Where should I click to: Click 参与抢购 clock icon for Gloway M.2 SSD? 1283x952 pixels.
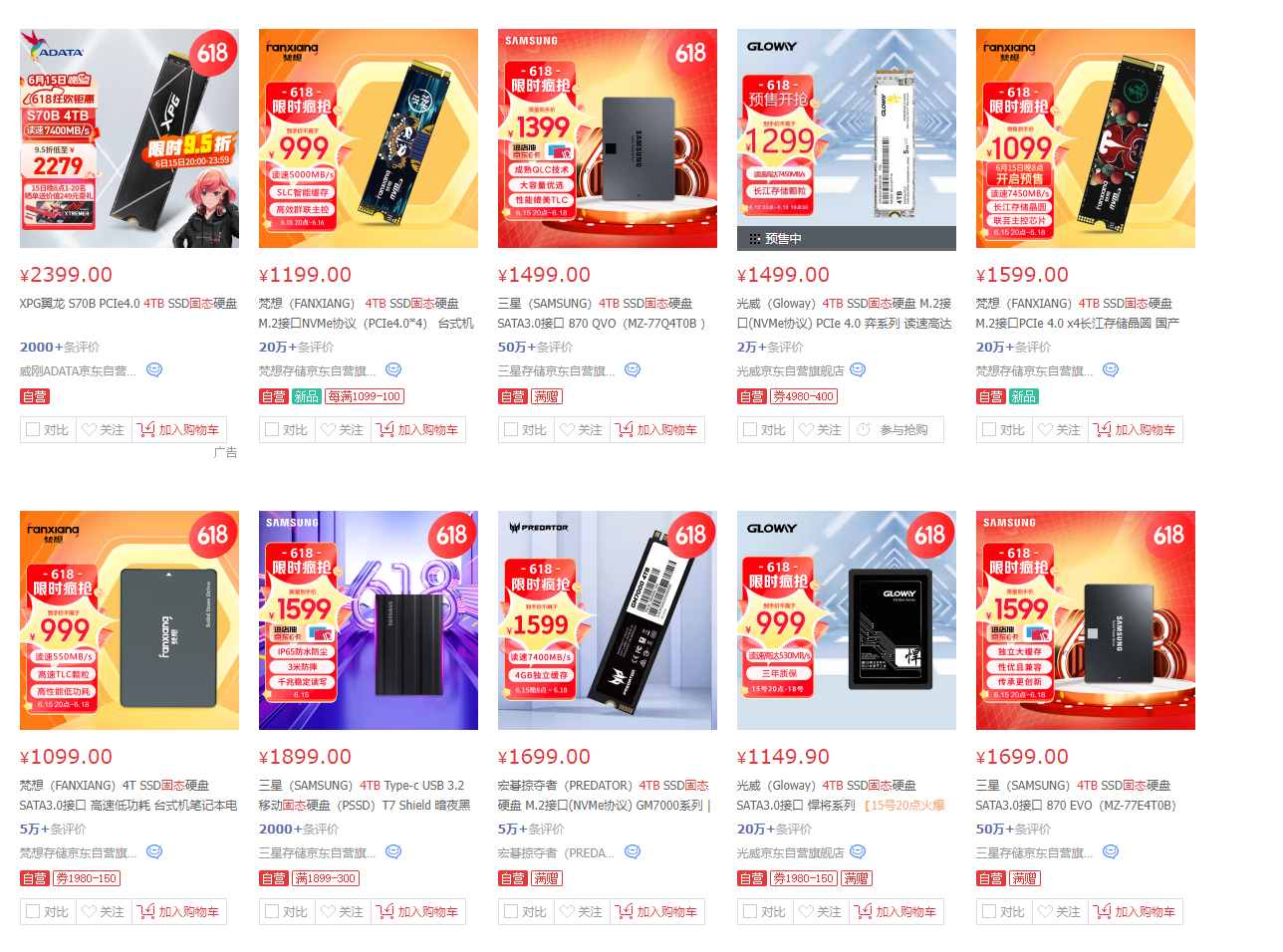point(864,429)
